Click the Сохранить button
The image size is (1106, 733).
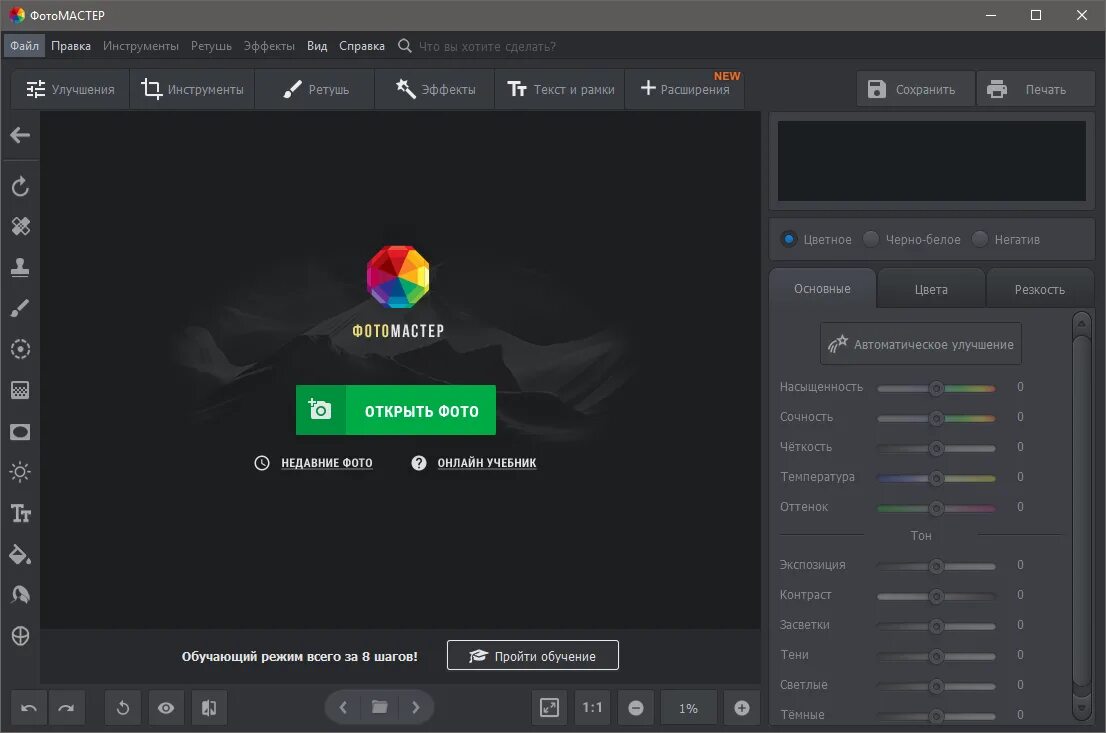[x=916, y=89]
